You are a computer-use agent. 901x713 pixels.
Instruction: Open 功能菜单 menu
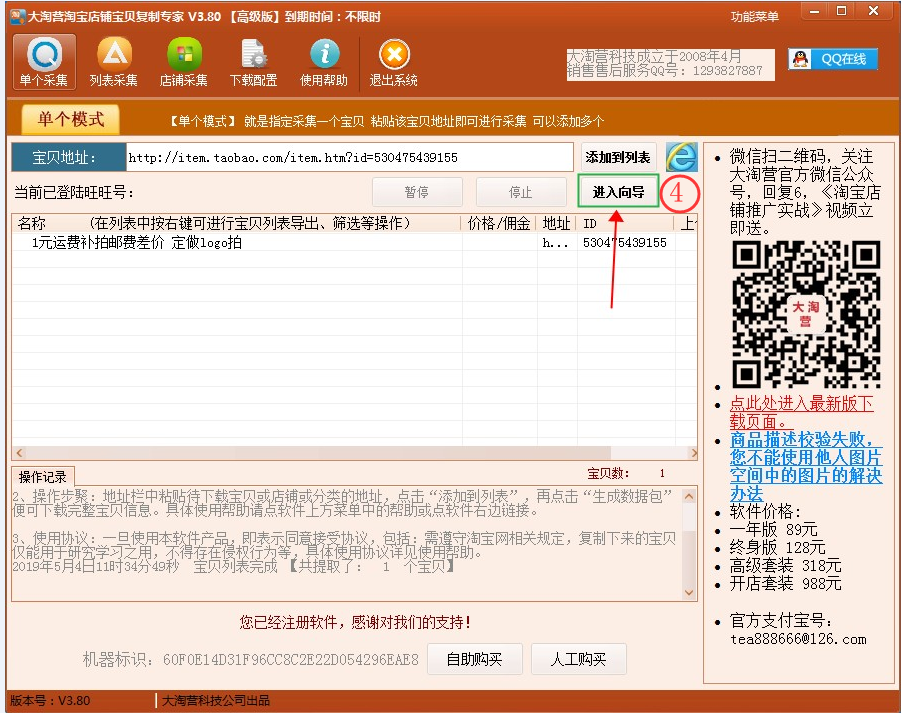pyautogui.click(x=755, y=17)
